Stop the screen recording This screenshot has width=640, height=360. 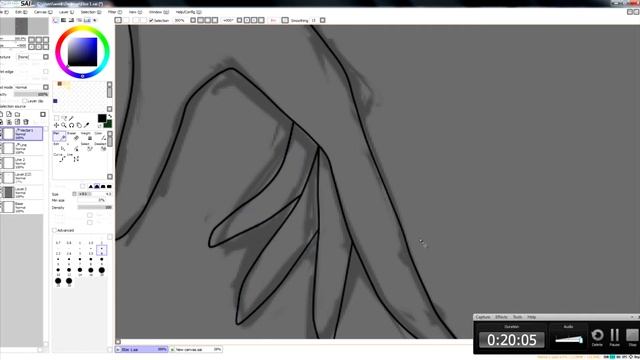tap(632, 338)
